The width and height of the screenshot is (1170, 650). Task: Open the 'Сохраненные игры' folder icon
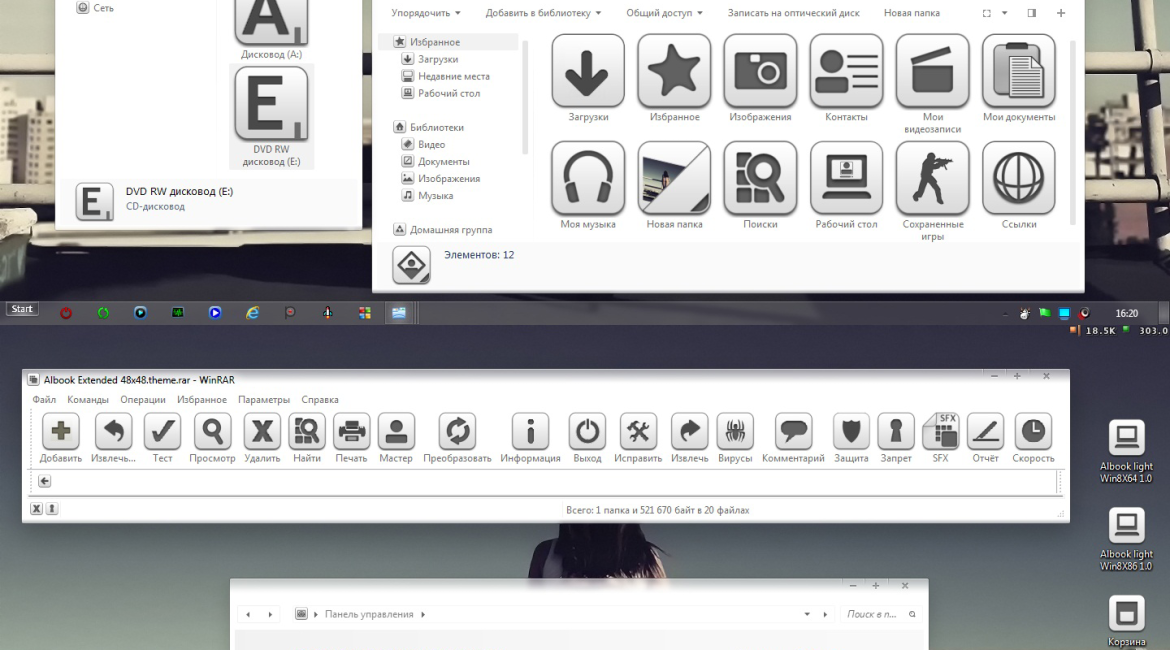932,178
